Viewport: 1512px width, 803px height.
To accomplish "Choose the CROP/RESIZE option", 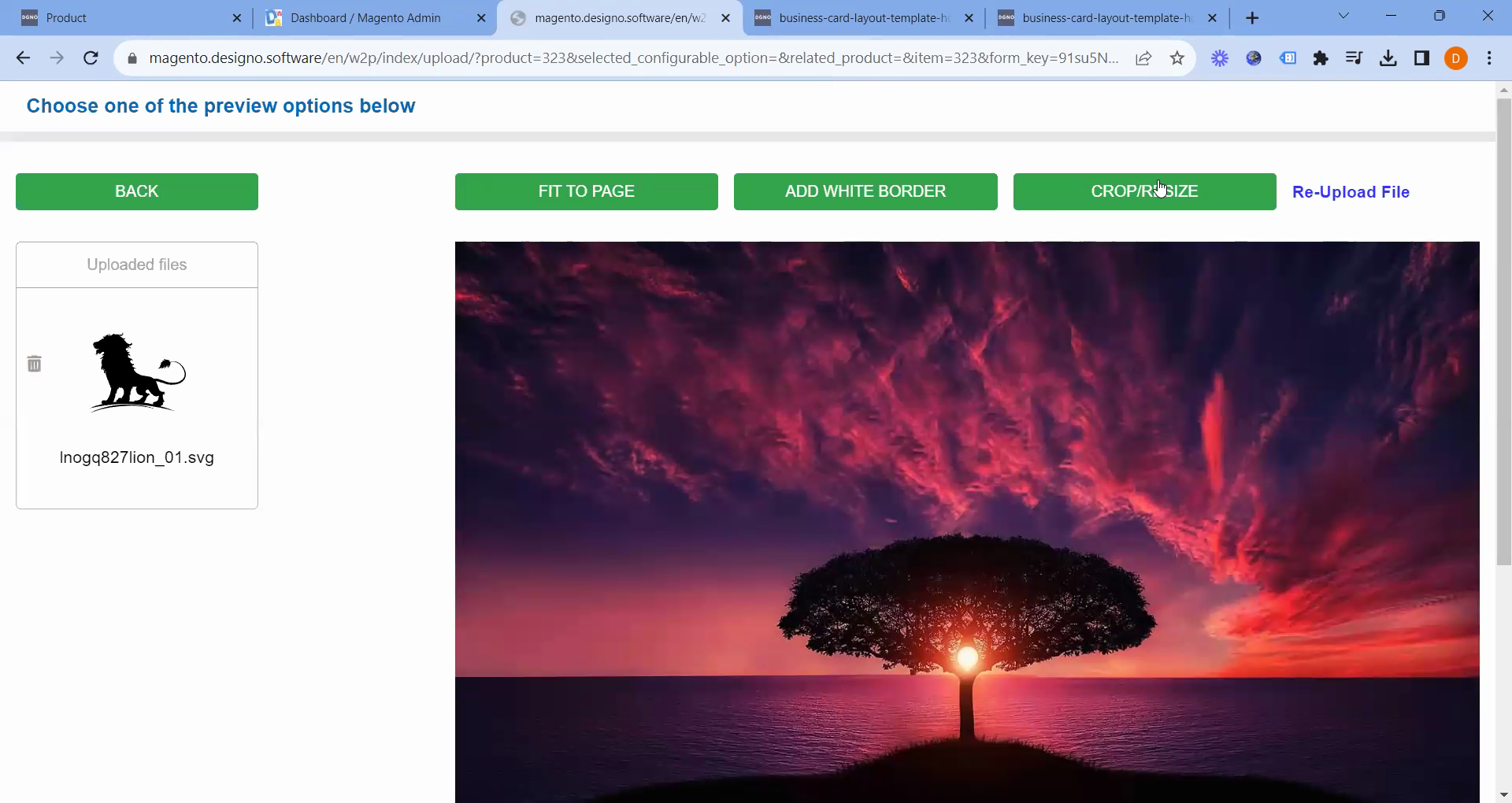I will point(1143,191).
